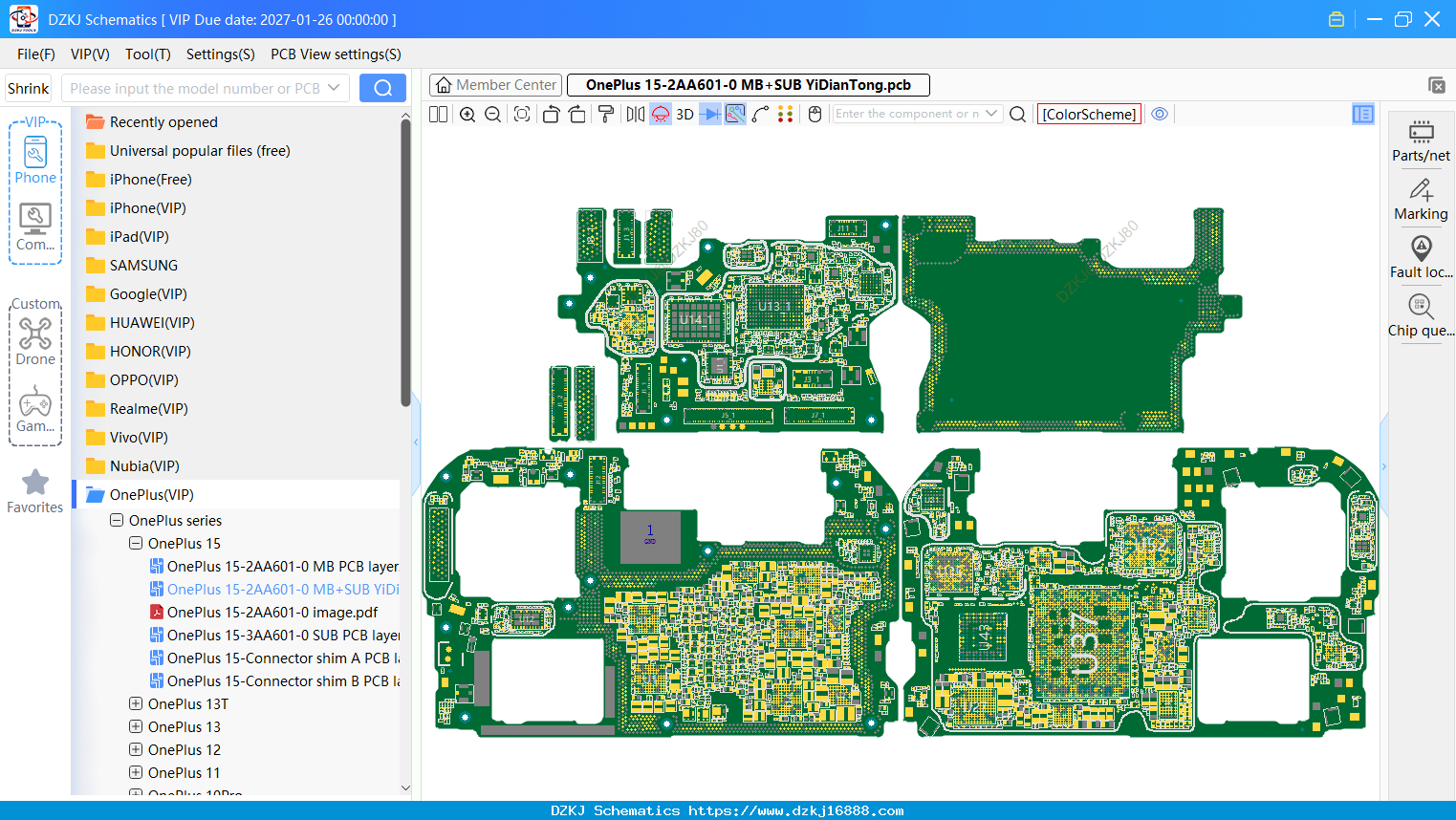Expand the OnePlus 13 node
This screenshot has width=1456, height=820.
click(x=136, y=727)
